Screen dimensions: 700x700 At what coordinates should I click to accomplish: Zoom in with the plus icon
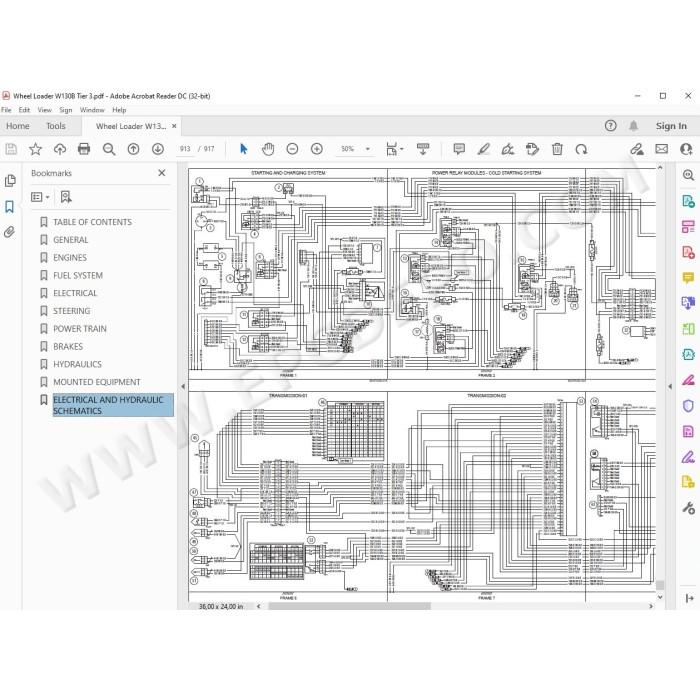(x=317, y=149)
